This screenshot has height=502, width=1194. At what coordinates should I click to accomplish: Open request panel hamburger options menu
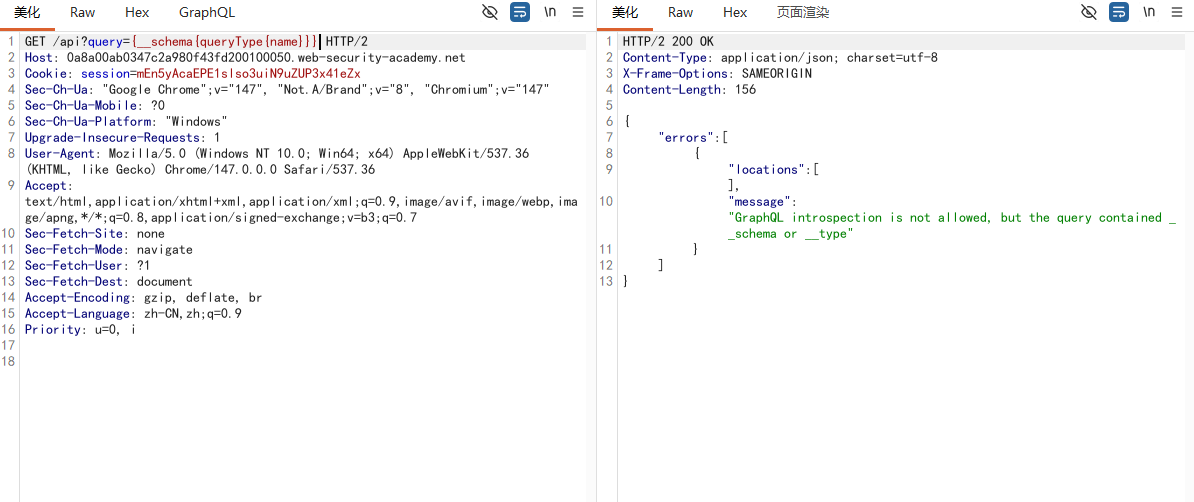[578, 12]
